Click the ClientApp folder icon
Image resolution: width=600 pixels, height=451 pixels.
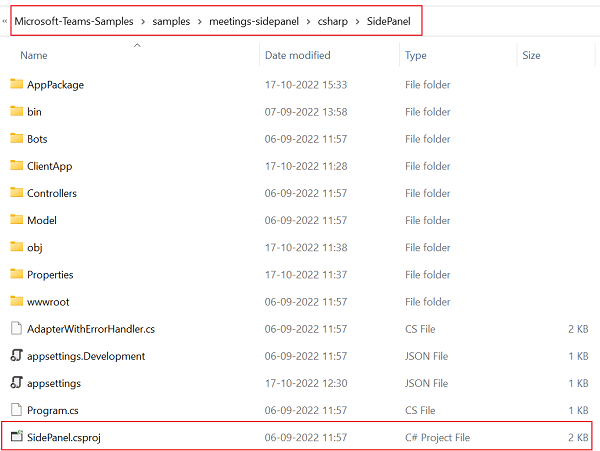tap(16, 165)
